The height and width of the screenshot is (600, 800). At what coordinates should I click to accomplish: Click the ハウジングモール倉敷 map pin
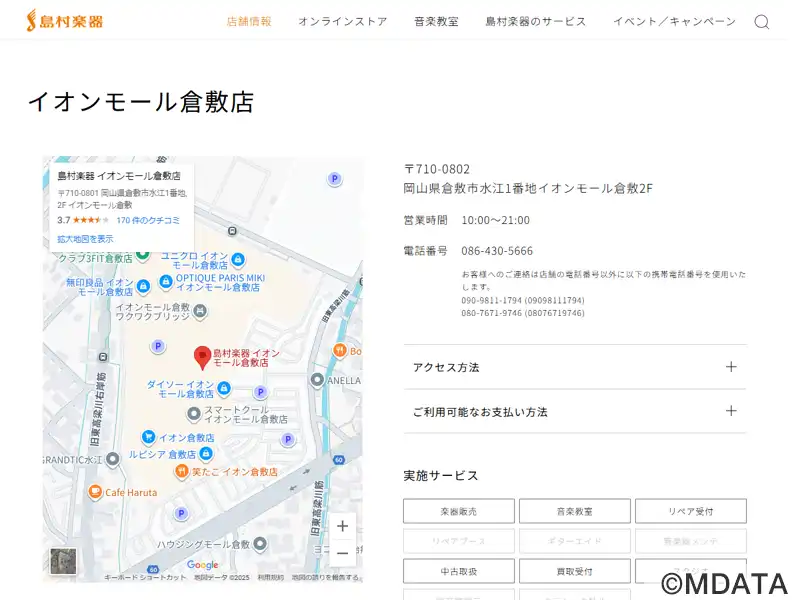click(x=260, y=544)
